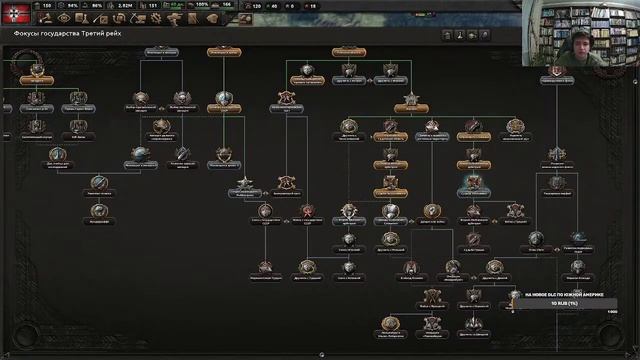The image size is (640, 360).
Task: Open the Trade toolbar icon
Action: tap(119, 18)
